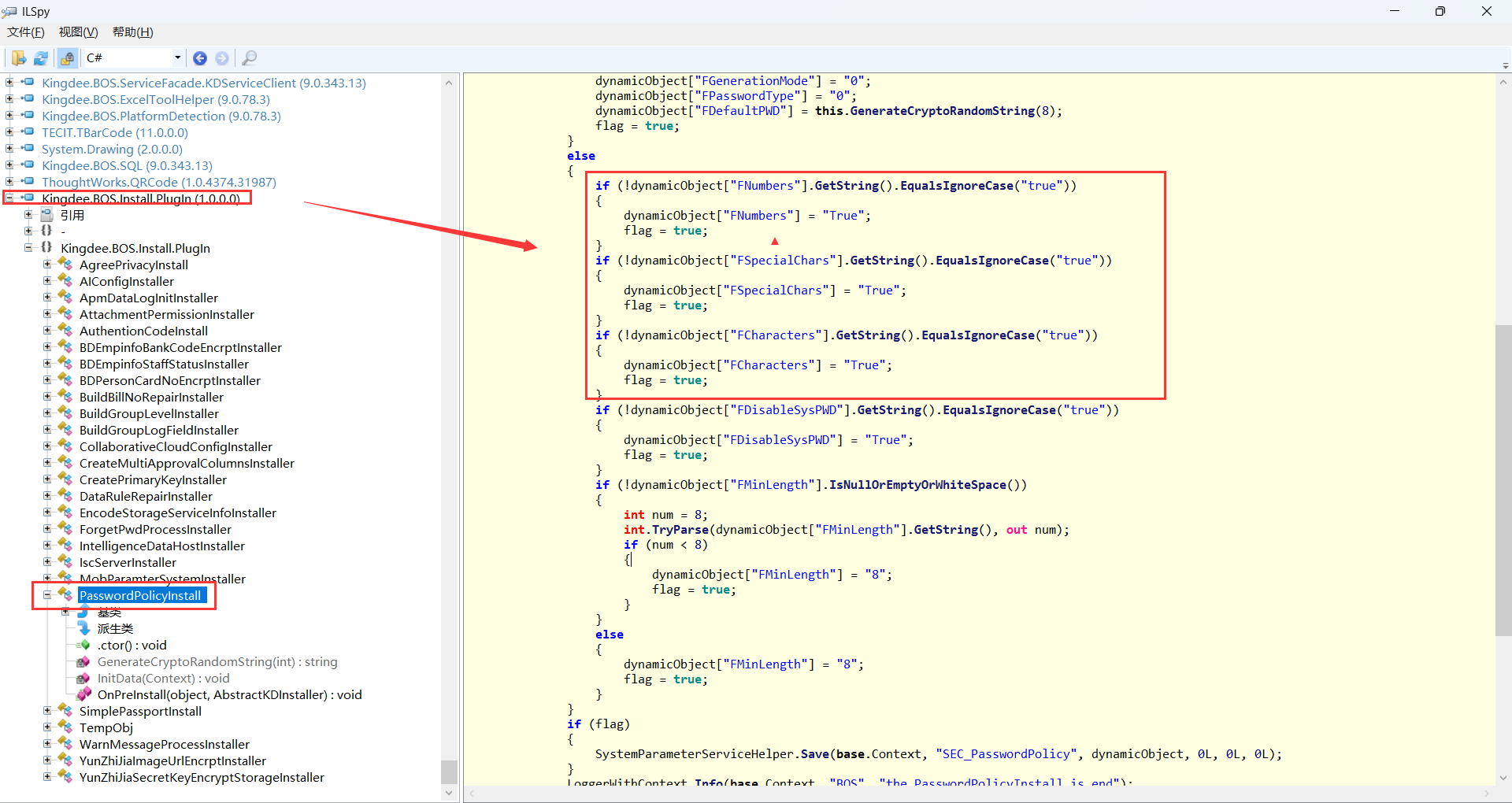
Task: Click the BuildGroupLevelInstaller class icon
Action: tap(65, 413)
